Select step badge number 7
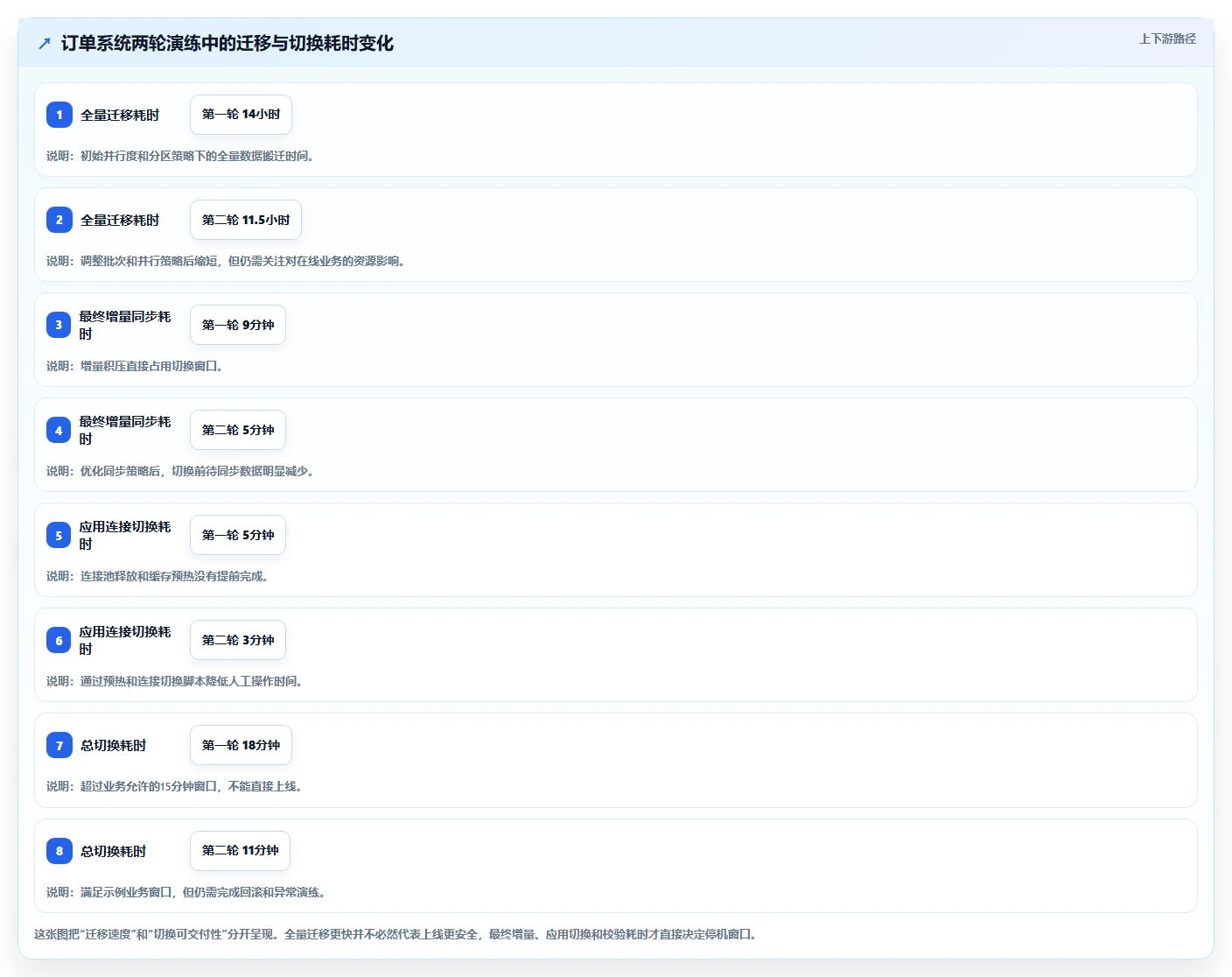Viewport: 1232px width, 977px height. click(59, 745)
